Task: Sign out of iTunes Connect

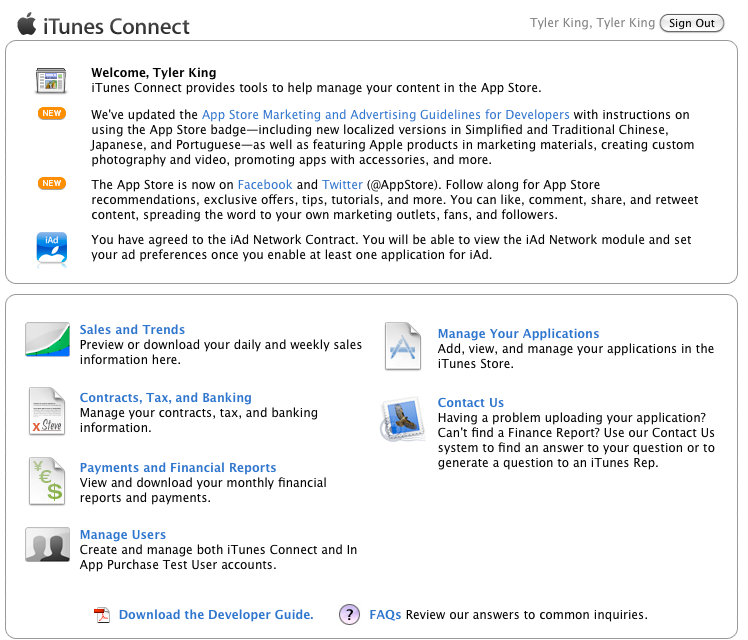Action: coord(692,23)
